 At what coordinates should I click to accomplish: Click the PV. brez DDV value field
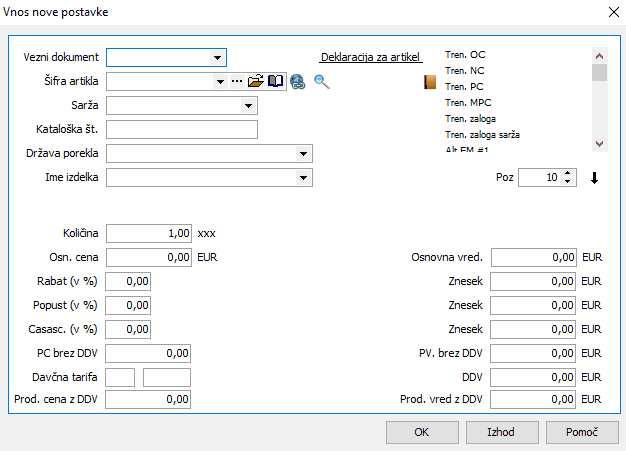[x=533, y=353]
